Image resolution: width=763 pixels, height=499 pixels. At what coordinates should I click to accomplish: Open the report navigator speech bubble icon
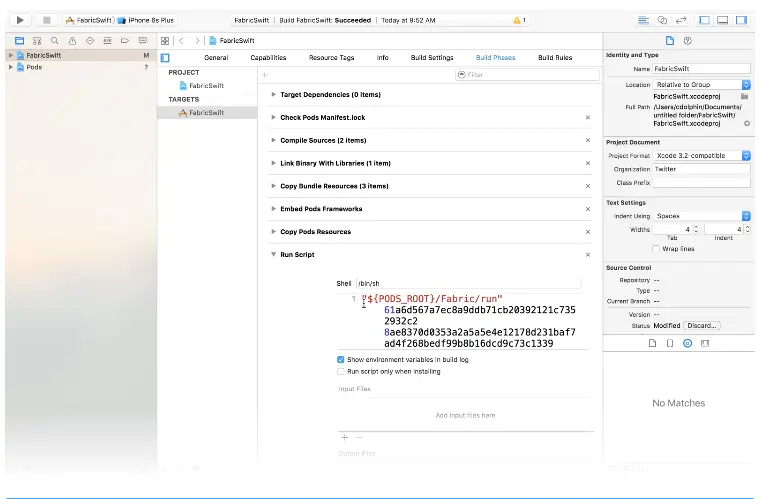coord(143,41)
